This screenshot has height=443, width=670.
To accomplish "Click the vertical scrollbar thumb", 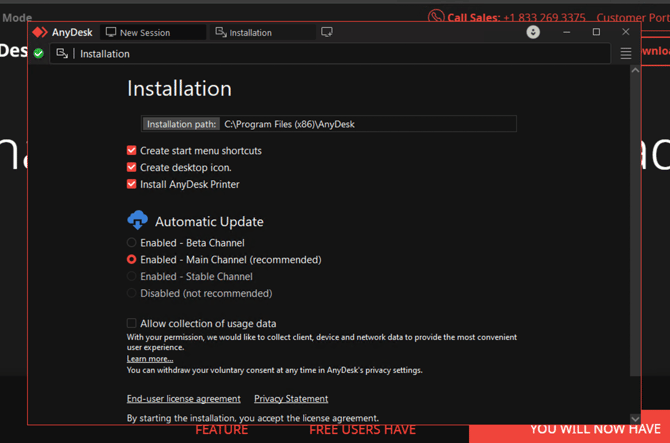I will tap(635, 226).
